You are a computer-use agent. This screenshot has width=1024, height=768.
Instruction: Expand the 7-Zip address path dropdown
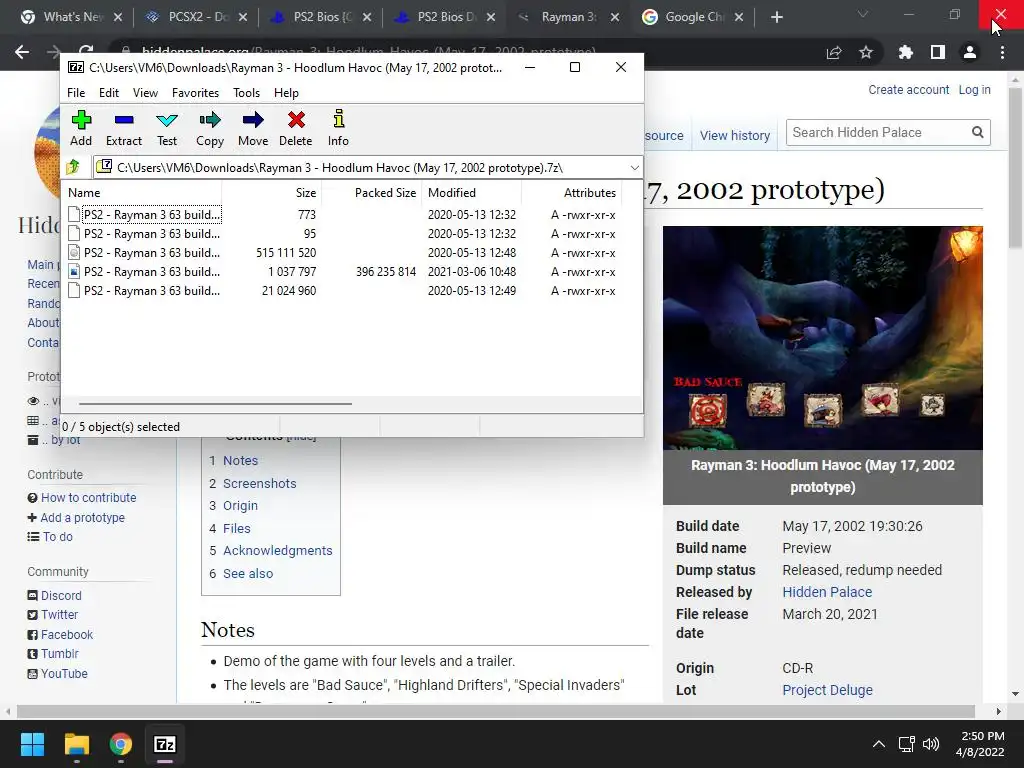pos(634,168)
